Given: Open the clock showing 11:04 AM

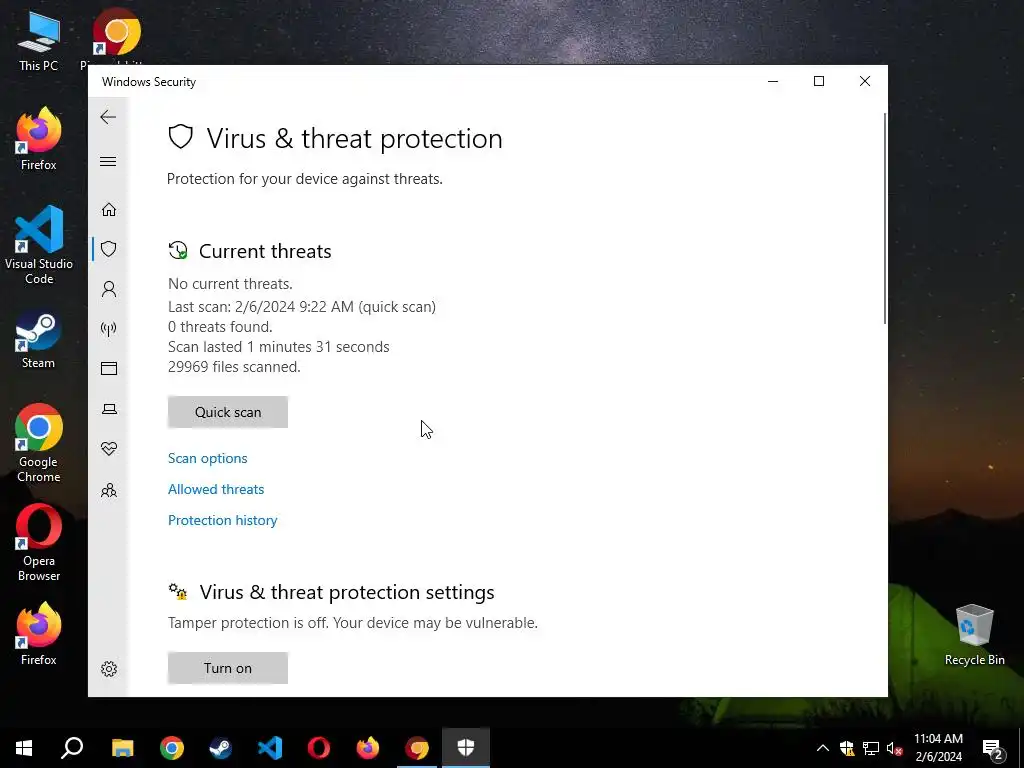Looking at the screenshot, I should (938, 748).
